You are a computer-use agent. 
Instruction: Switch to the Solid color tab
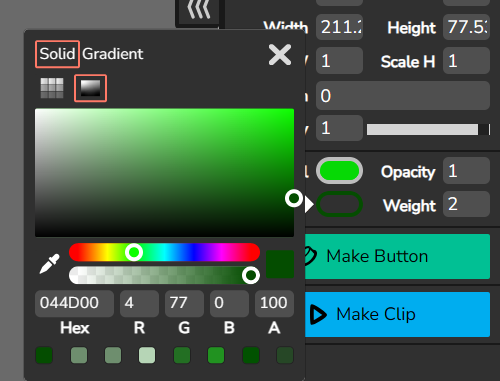tap(57, 54)
